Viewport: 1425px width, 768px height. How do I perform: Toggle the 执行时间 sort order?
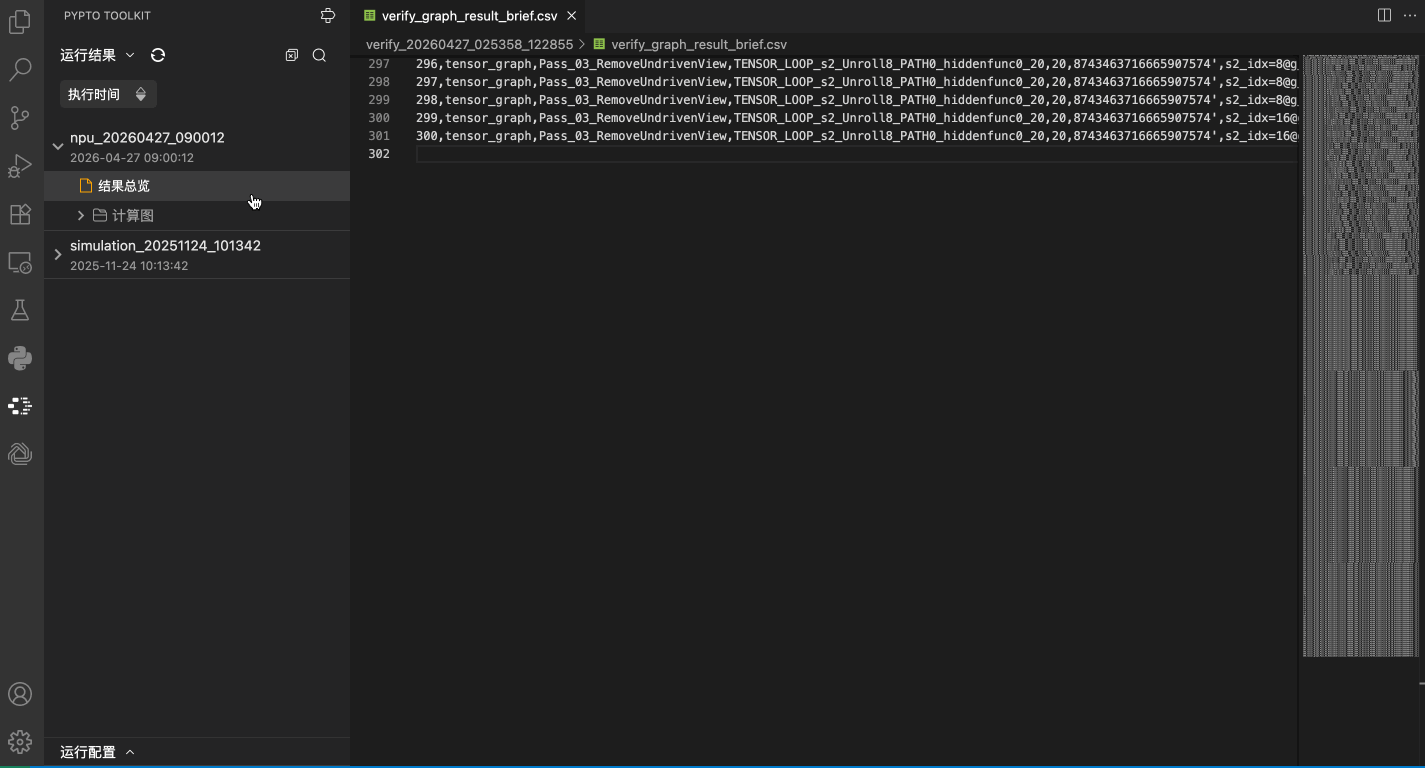pyautogui.click(x=108, y=94)
